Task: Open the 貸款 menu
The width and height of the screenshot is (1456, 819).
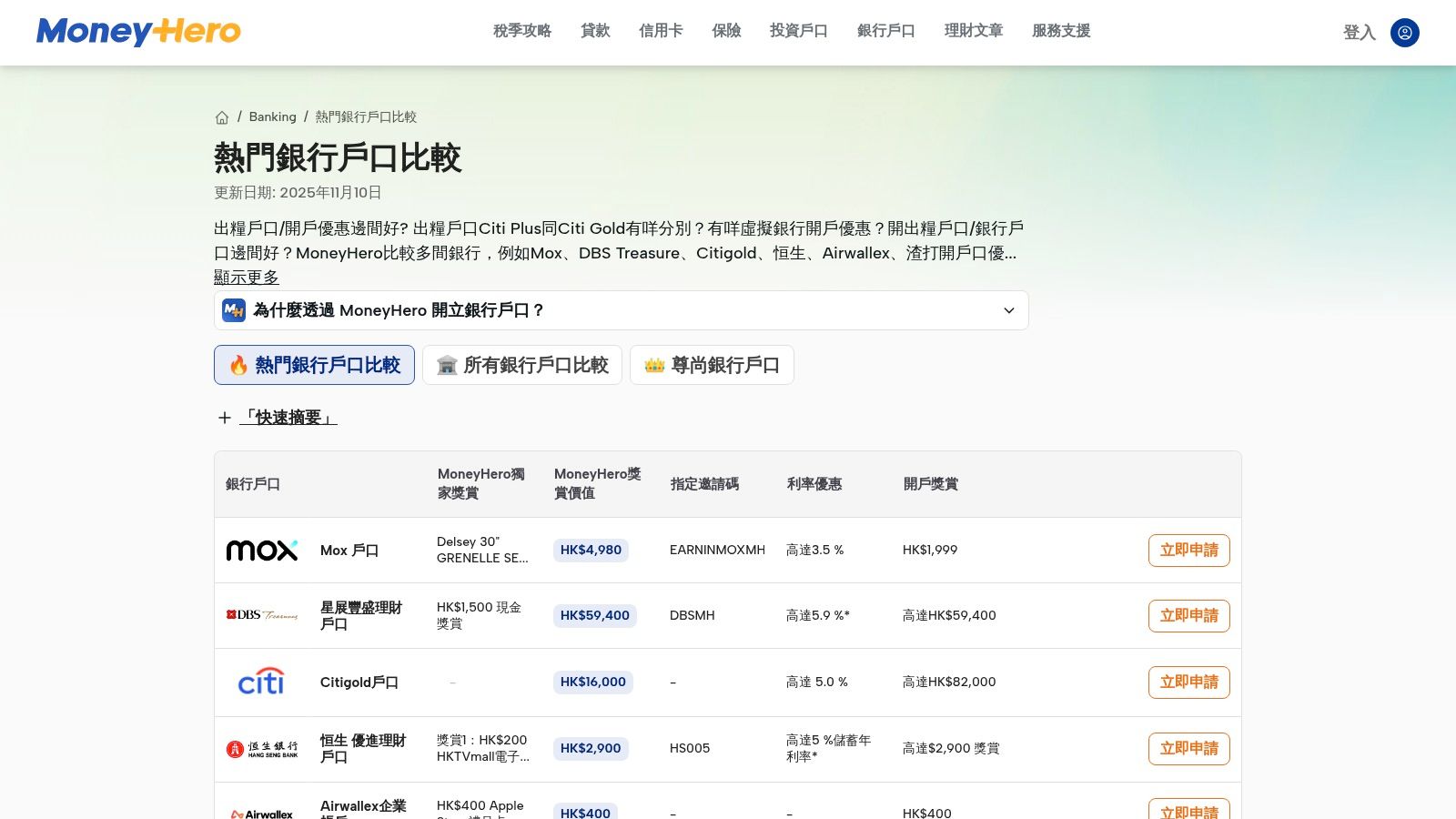Action: (x=595, y=31)
